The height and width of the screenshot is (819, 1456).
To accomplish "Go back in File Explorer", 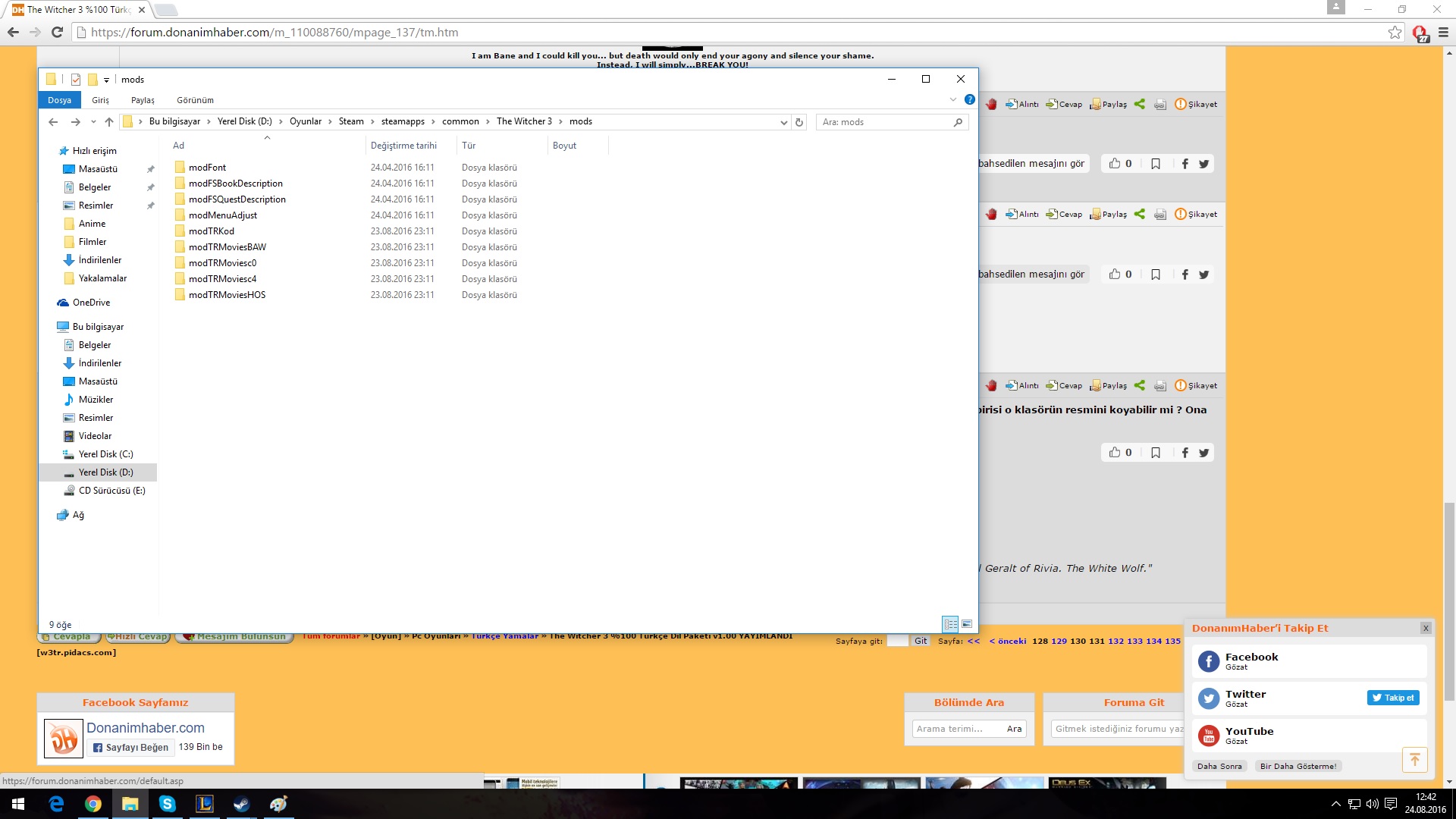I will 53,122.
